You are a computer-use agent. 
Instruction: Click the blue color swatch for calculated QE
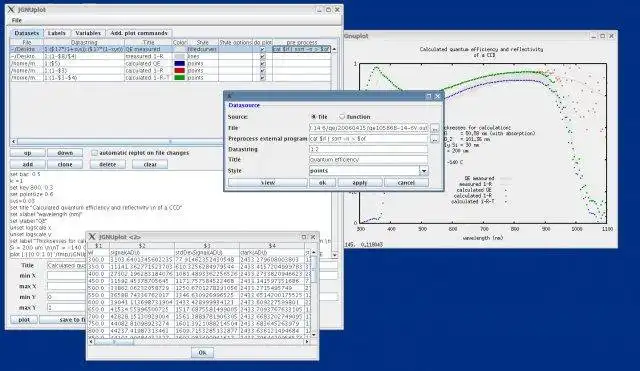180,64
